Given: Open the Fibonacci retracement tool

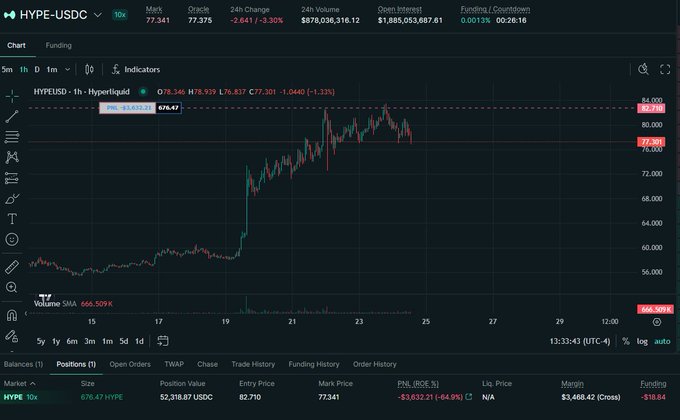Looking at the screenshot, I should point(12,137).
